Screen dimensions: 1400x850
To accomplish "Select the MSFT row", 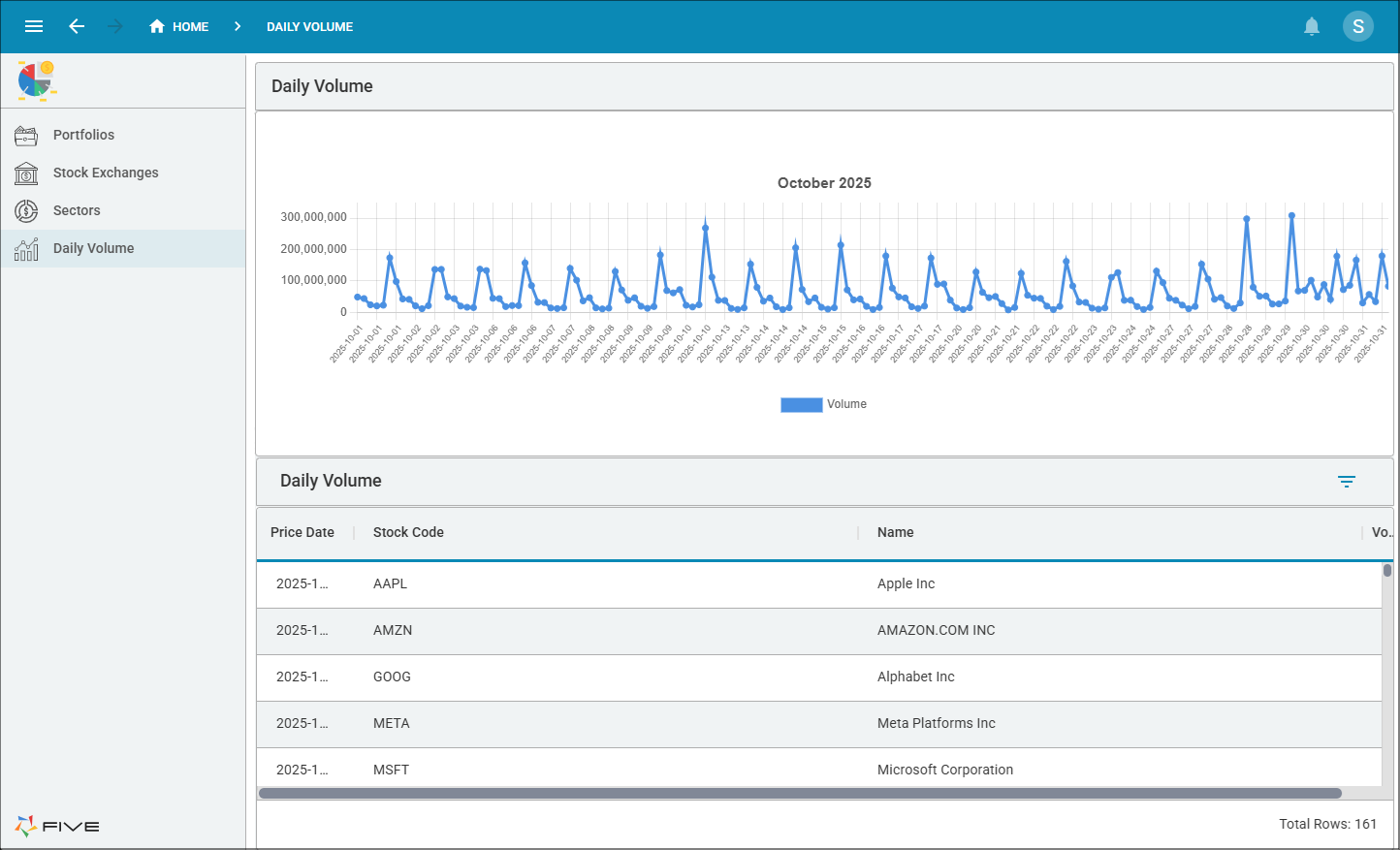I will point(819,768).
